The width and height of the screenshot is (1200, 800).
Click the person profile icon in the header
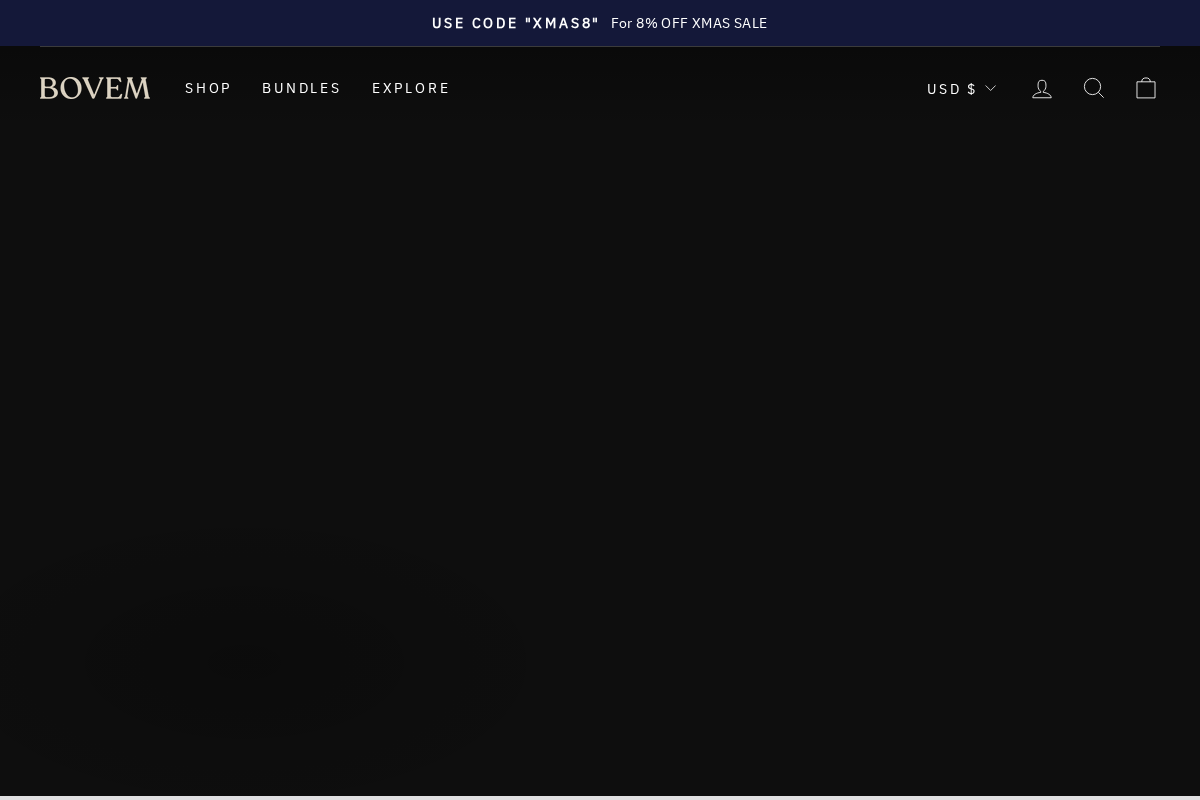click(x=1042, y=88)
